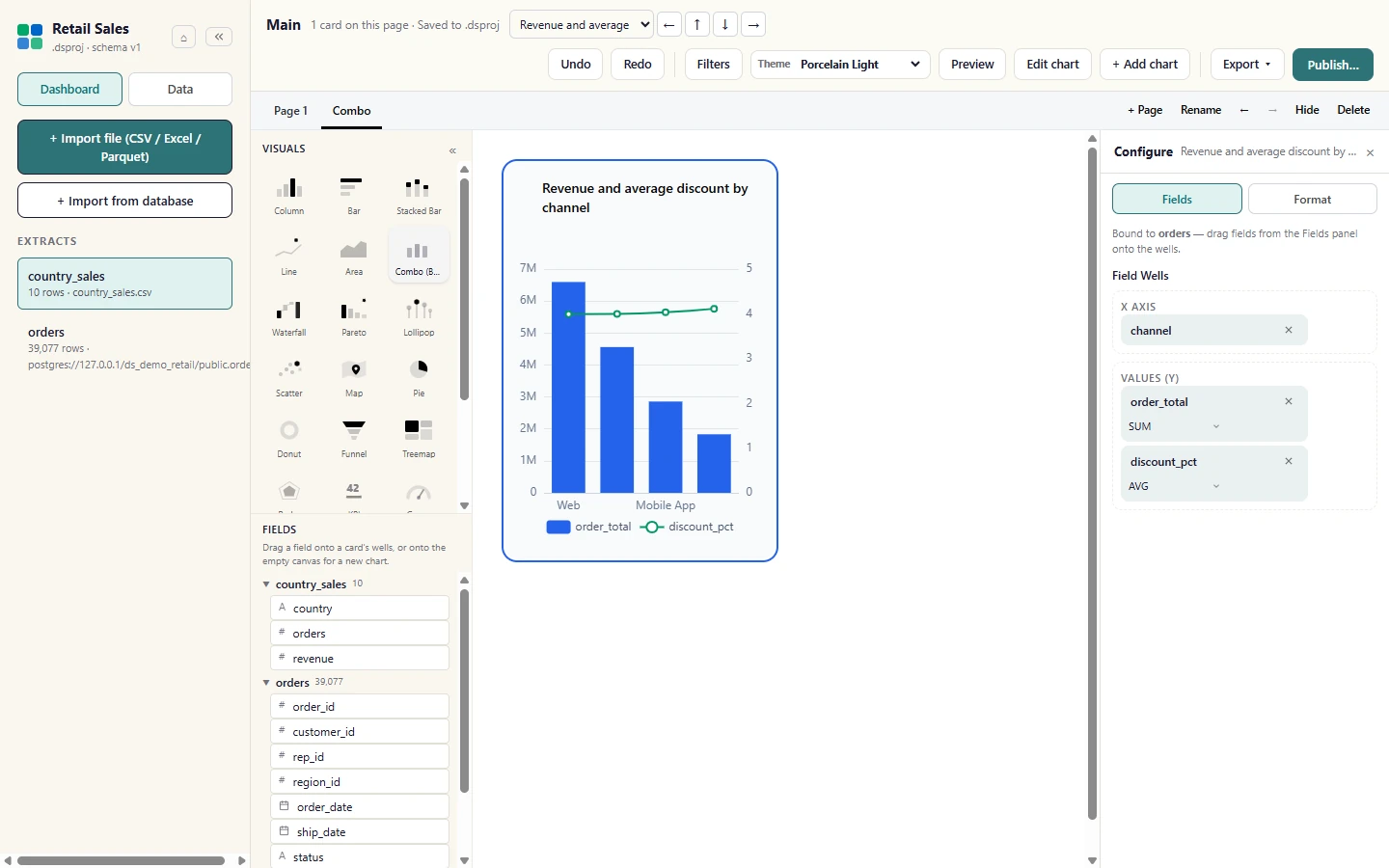Select the Map visual
Screen dimensions: 1389x868
354,377
